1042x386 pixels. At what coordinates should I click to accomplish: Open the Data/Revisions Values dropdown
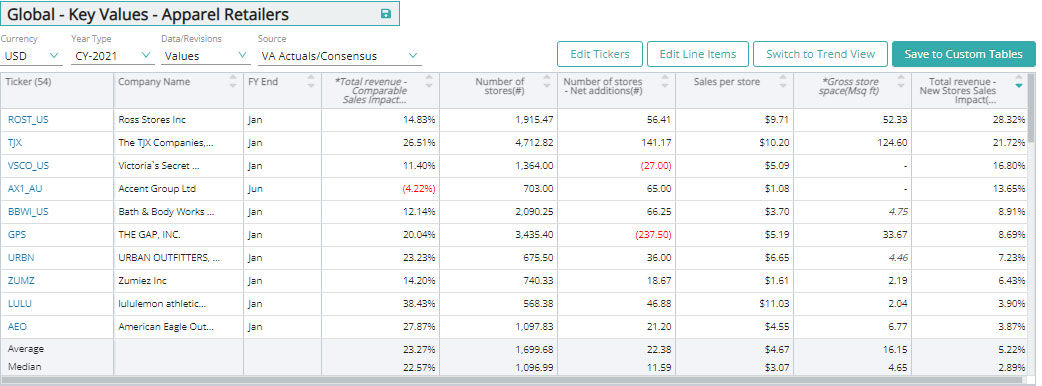[x=205, y=56]
